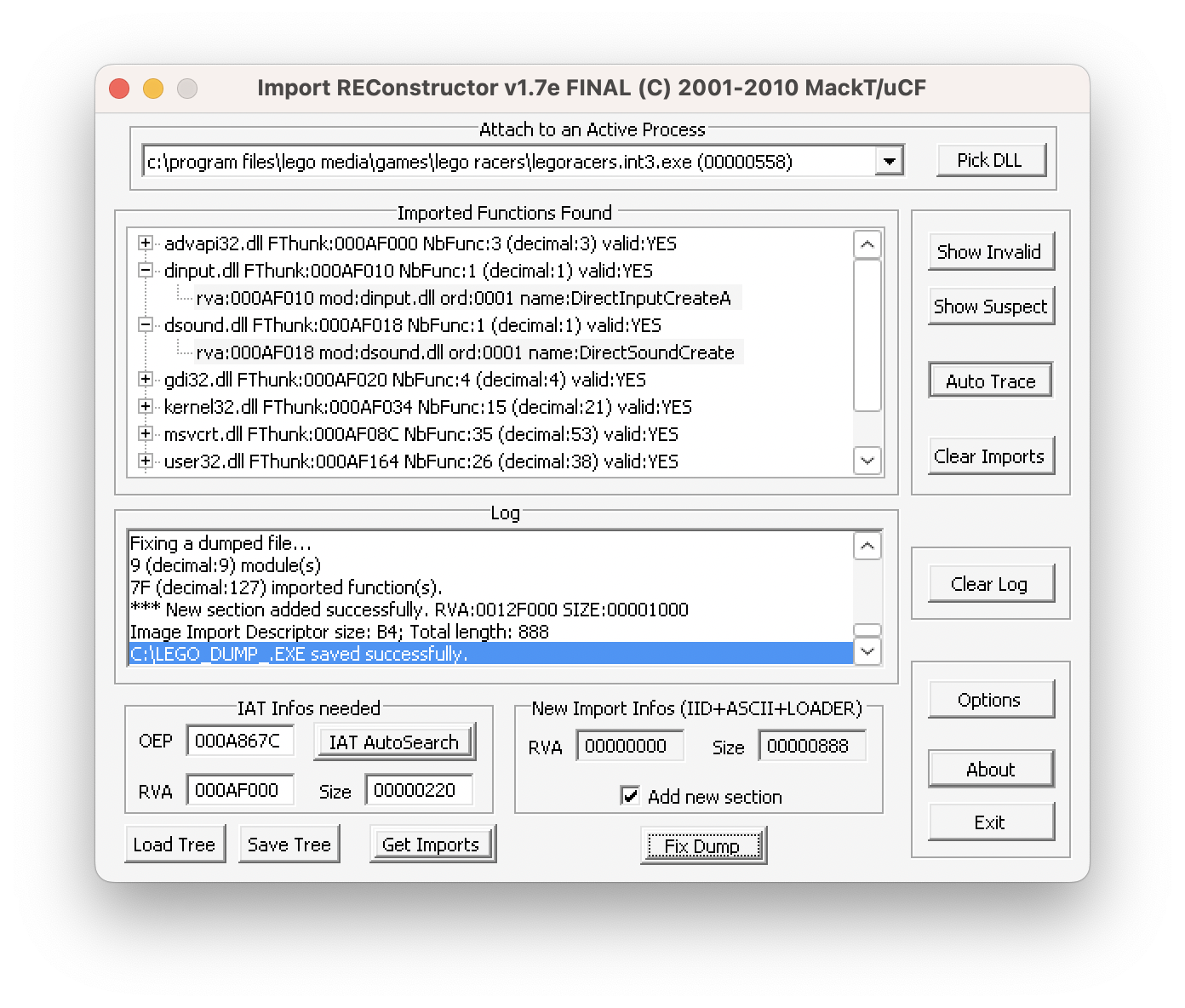This screenshot has width=1185, height=1008.
Task: Click the IAT AutoSearch button
Action: coord(395,742)
